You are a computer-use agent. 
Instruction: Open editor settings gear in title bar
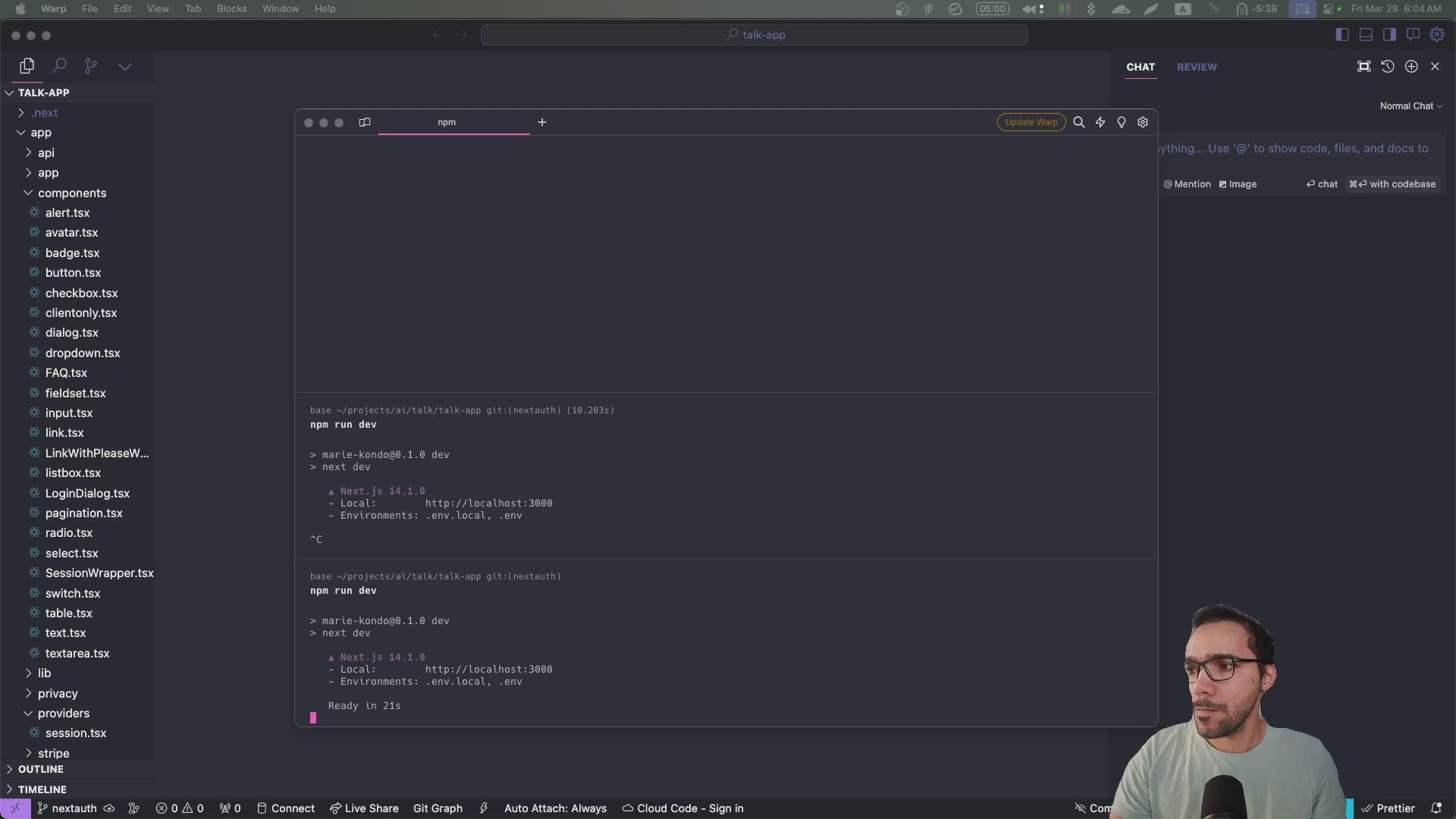tap(1437, 34)
